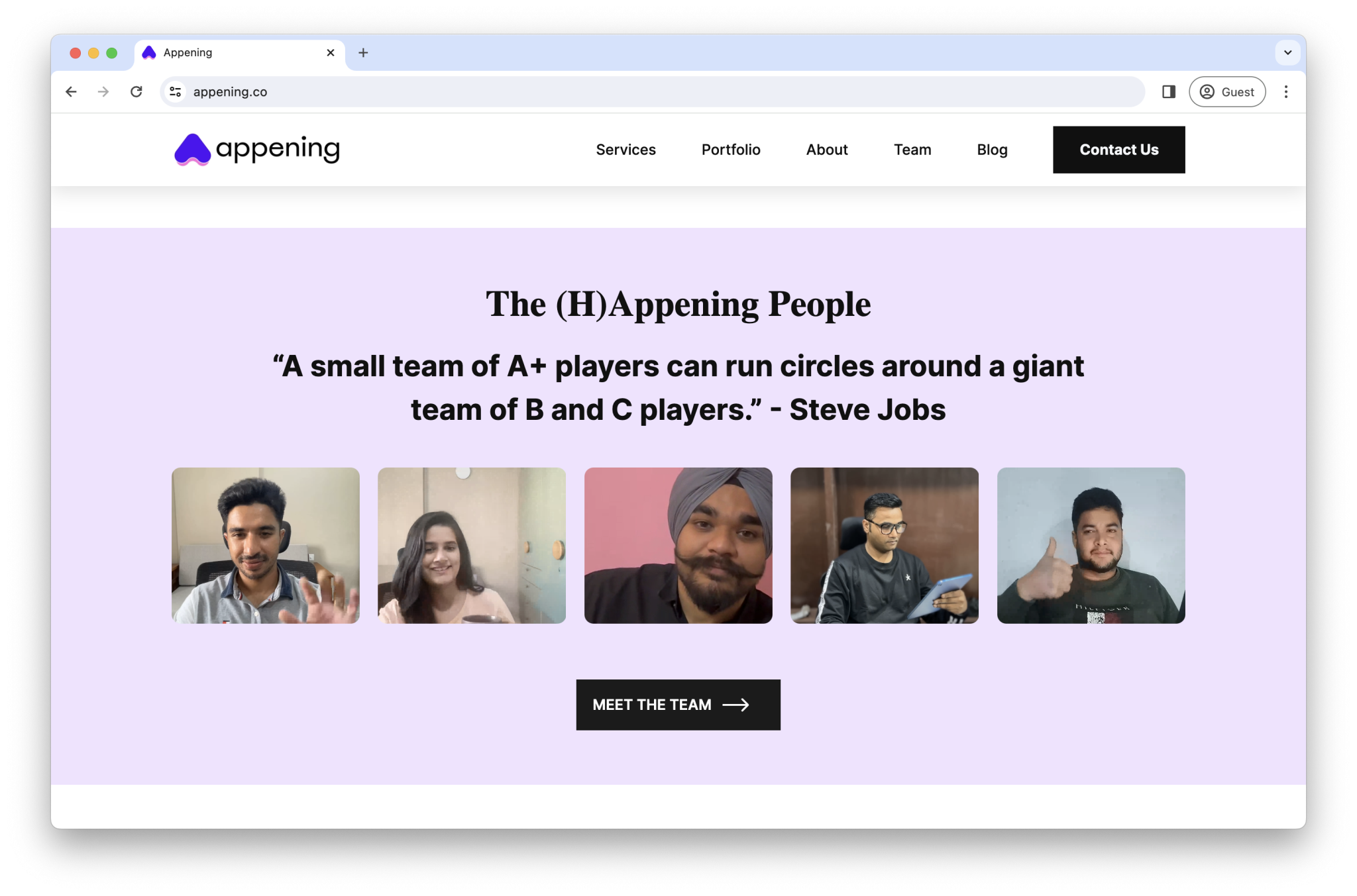Screen dimensions: 1357x896
Task: Open the site permissions icon in the address bar
Action: point(176,92)
